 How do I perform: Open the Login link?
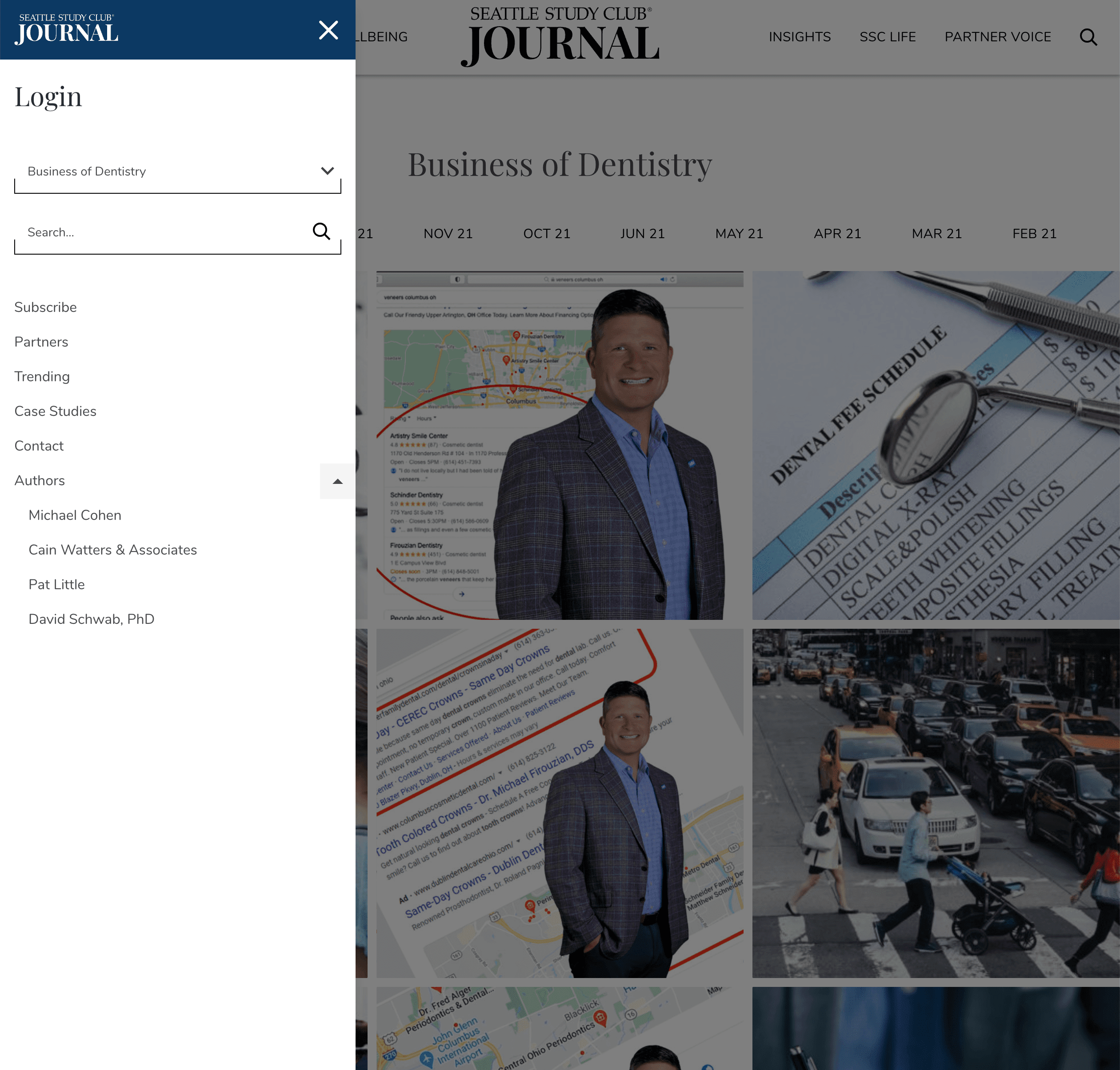[48, 96]
